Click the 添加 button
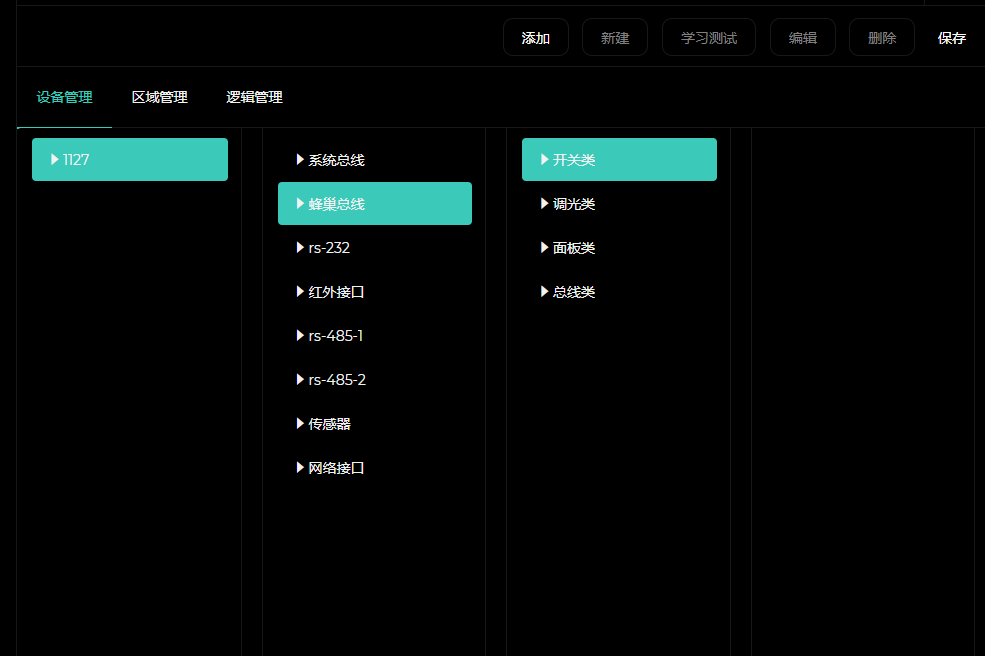 coord(535,38)
